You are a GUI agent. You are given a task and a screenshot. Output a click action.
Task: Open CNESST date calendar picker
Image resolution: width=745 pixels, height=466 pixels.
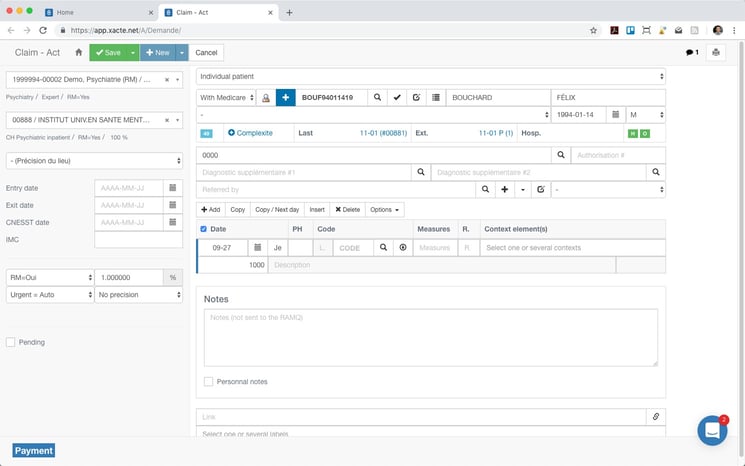[x=173, y=222]
